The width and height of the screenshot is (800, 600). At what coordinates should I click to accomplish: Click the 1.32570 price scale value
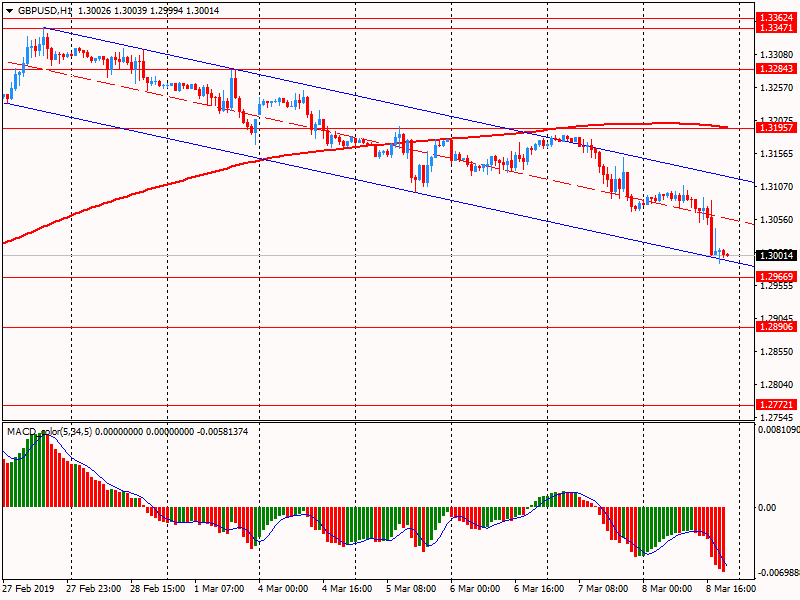[777, 88]
